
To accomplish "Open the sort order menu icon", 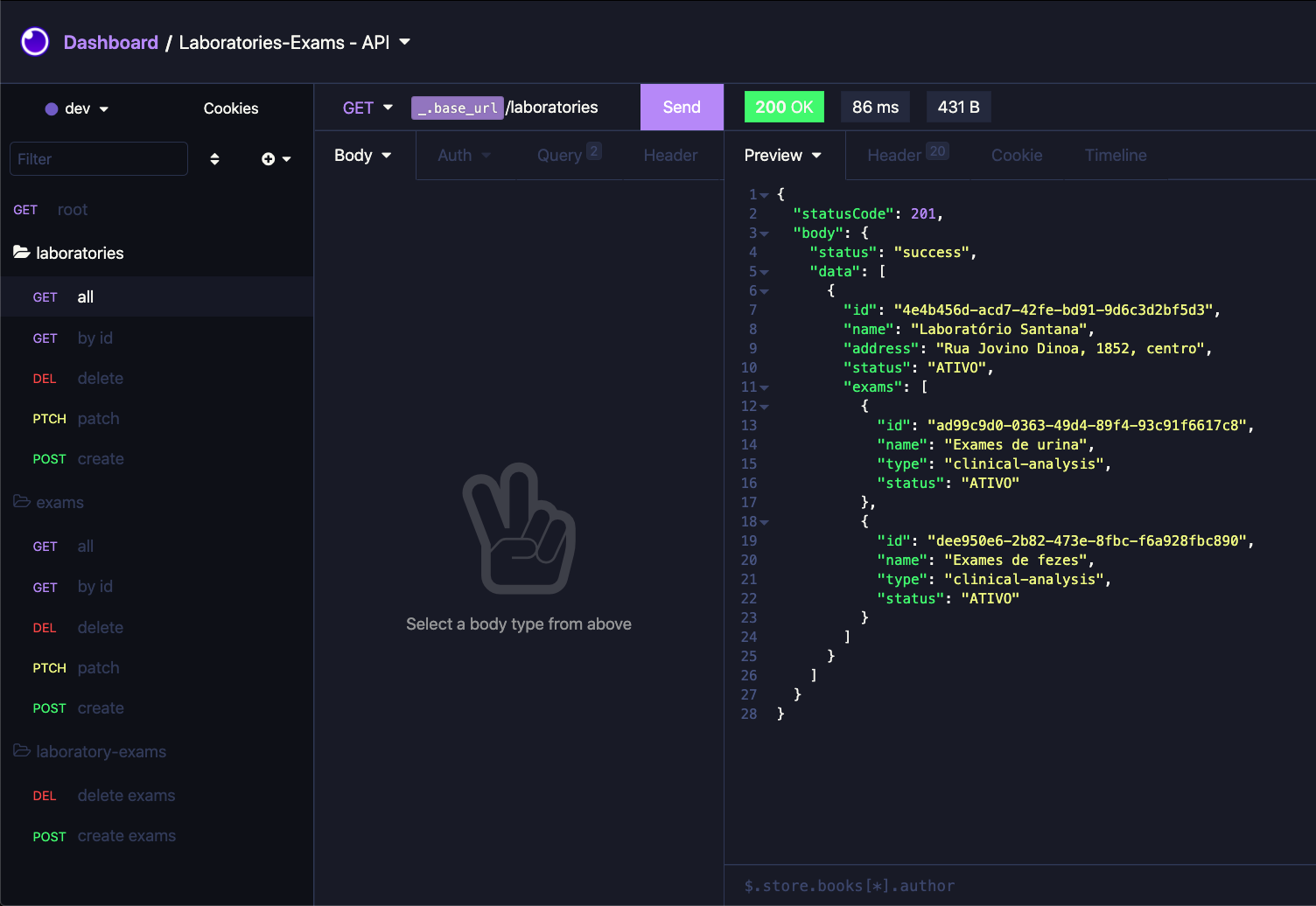I will click(x=214, y=159).
